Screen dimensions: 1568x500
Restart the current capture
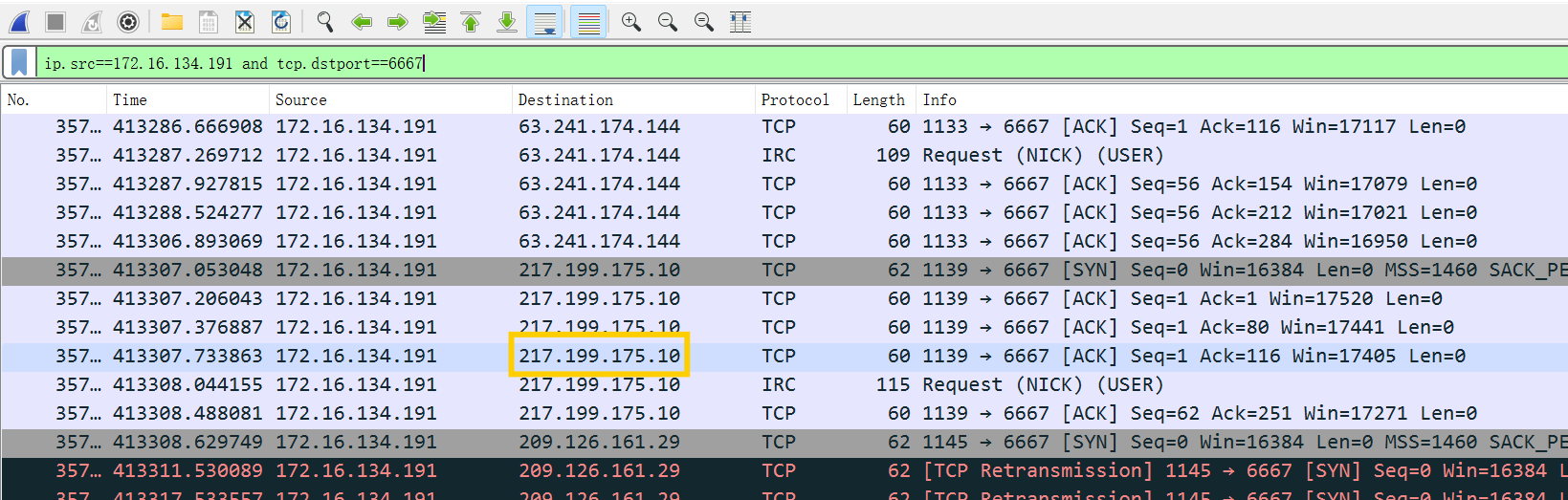pyautogui.click(x=92, y=21)
